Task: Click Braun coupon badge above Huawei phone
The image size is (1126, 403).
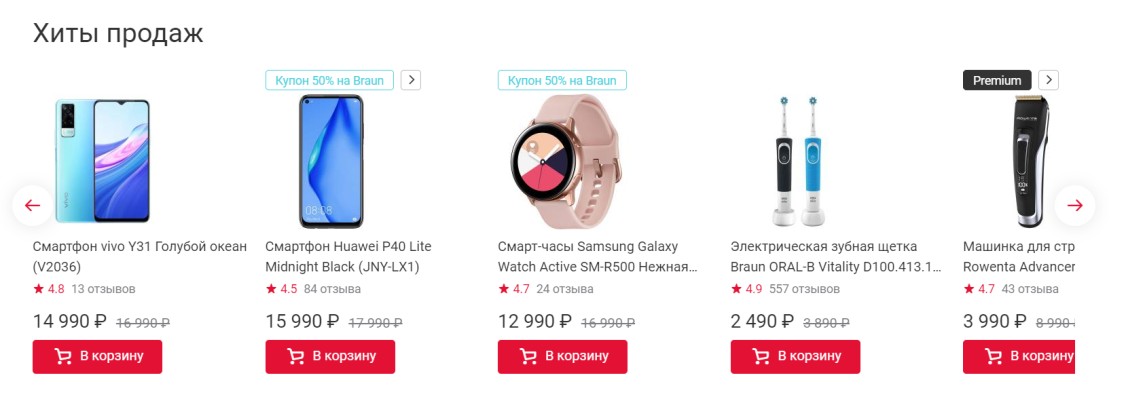Action: point(329,80)
